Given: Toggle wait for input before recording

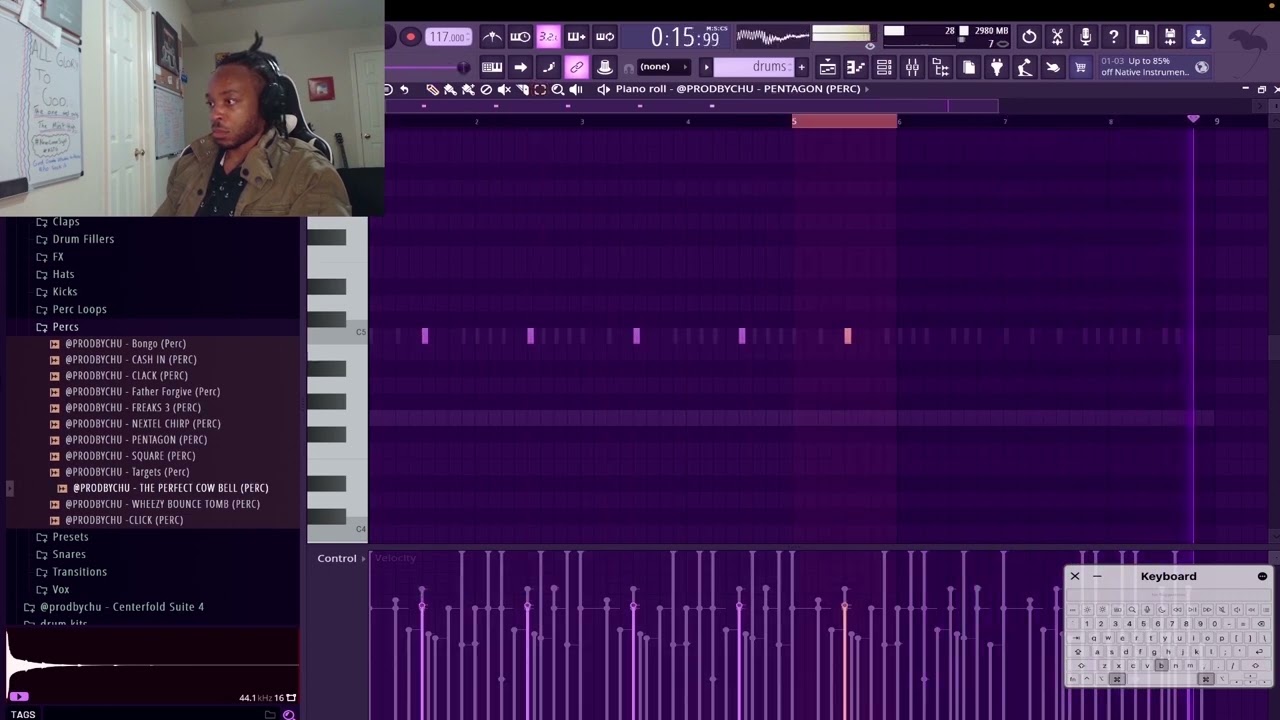Looking at the screenshot, I should [x=520, y=37].
